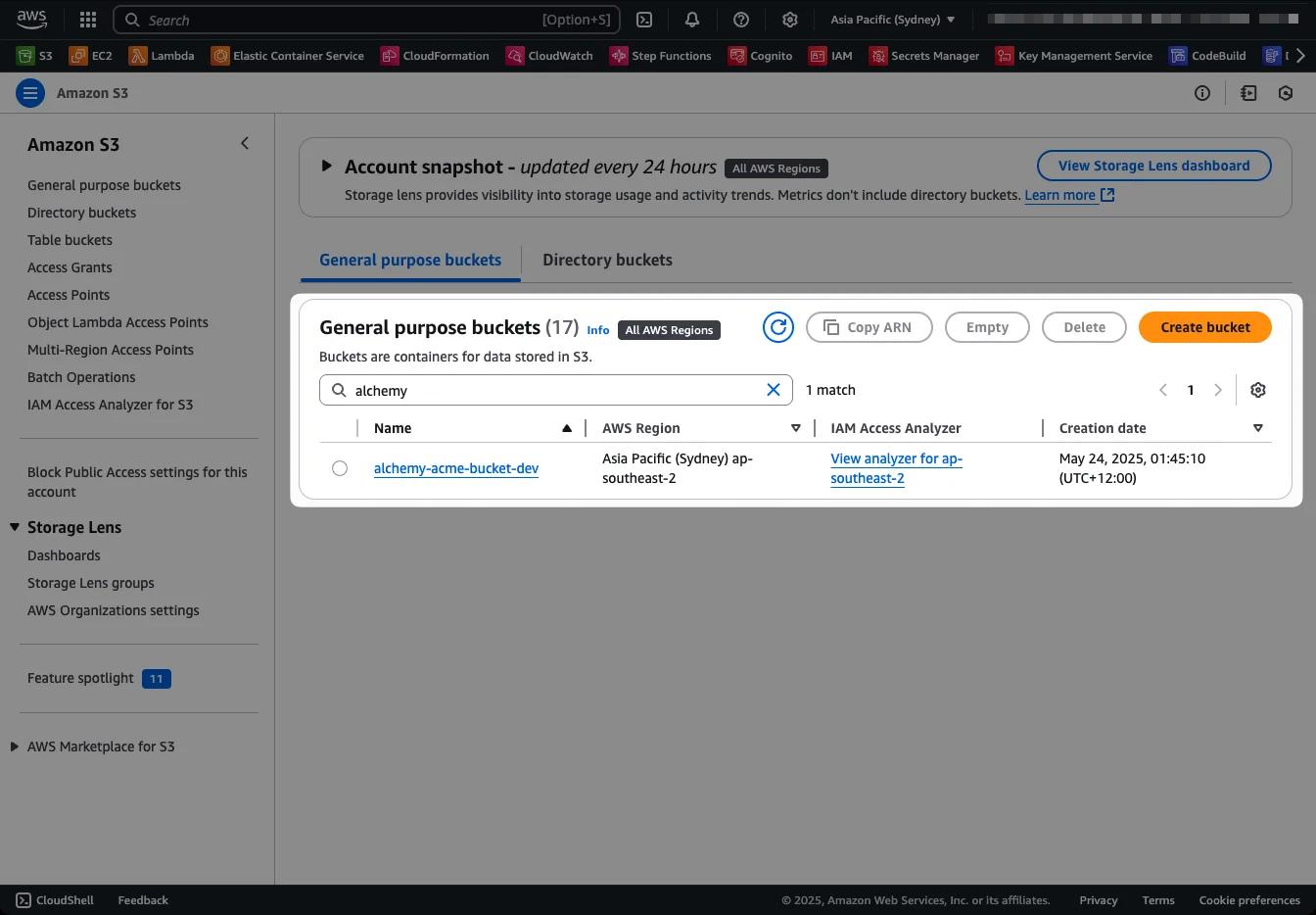The width and height of the screenshot is (1316, 915).
Task: Switch to Directory buckets tab
Action: pos(607,260)
